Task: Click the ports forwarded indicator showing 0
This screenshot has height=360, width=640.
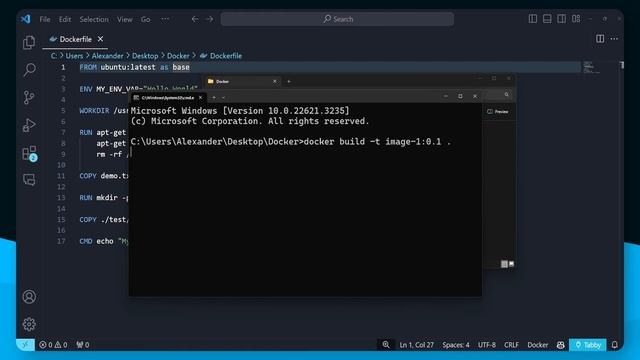Action: pos(83,345)
